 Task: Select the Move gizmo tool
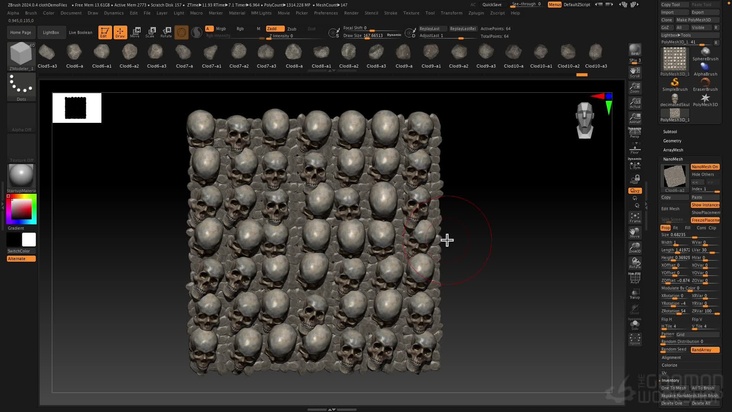pos(135,32)
